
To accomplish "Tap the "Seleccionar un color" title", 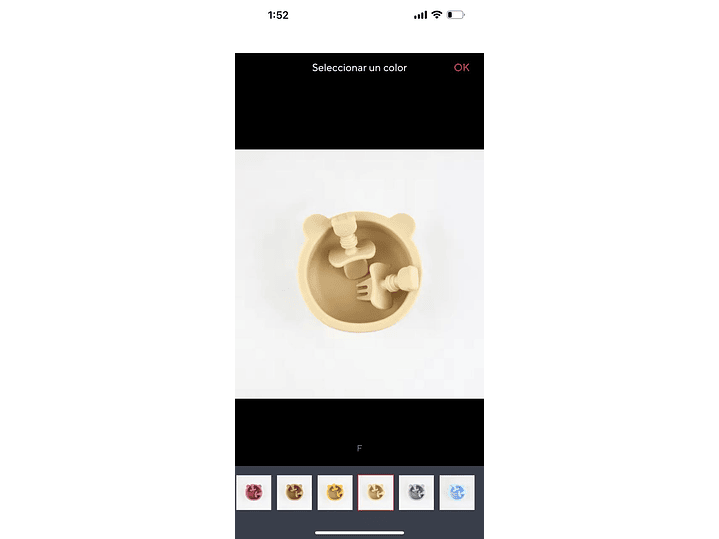I will pos(360,67).
